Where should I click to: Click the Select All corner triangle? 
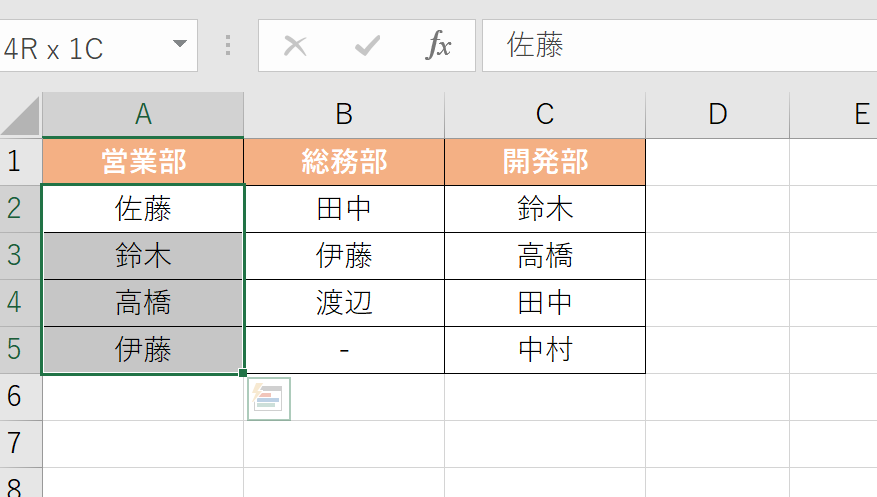(x=21, y=116)
